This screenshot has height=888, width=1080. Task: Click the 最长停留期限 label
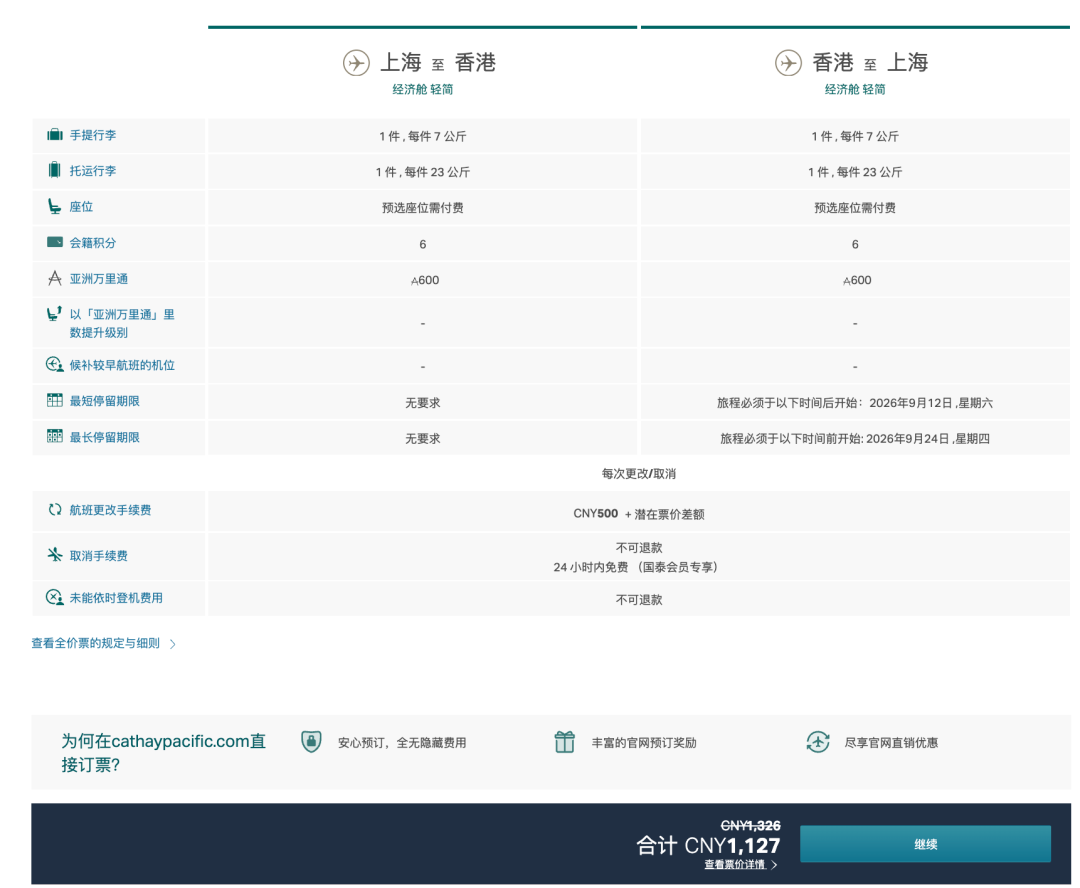pos(105,437)
